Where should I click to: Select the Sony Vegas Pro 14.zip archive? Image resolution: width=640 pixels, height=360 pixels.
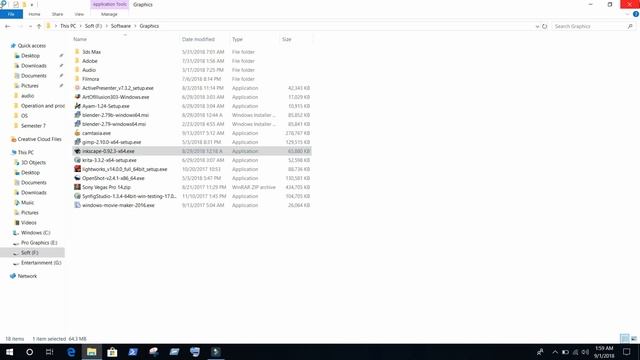click(x=106, y=187)
